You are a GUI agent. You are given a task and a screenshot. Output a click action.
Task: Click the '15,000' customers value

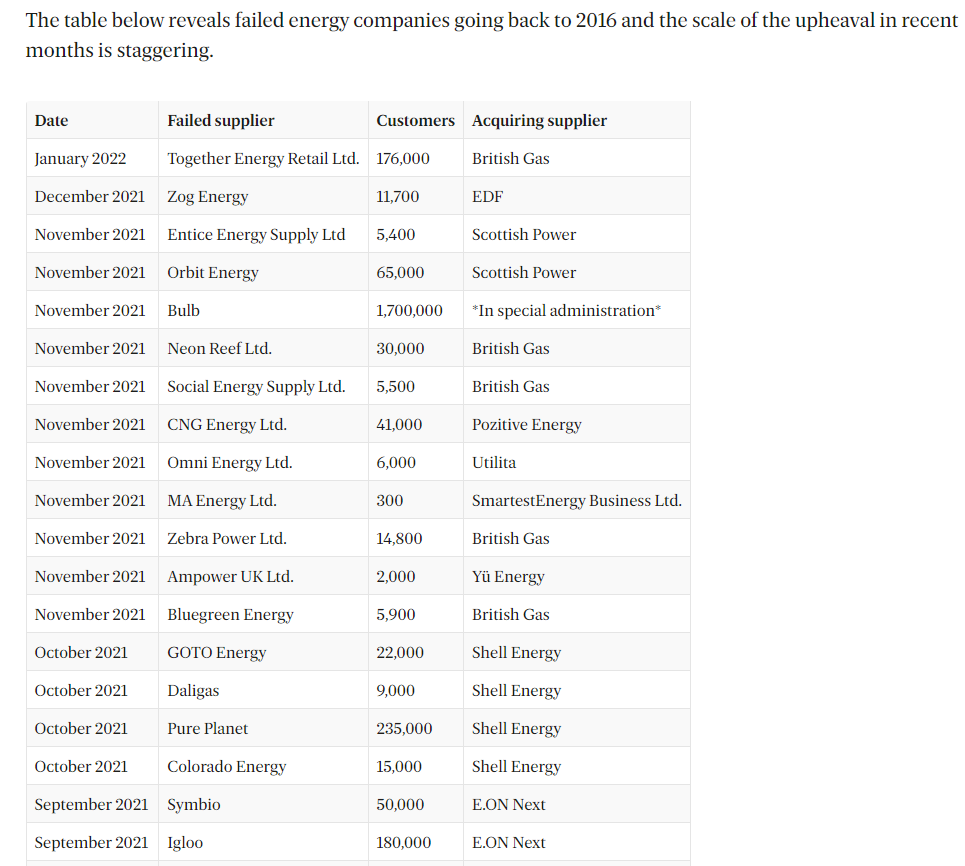tap(399, 767)
